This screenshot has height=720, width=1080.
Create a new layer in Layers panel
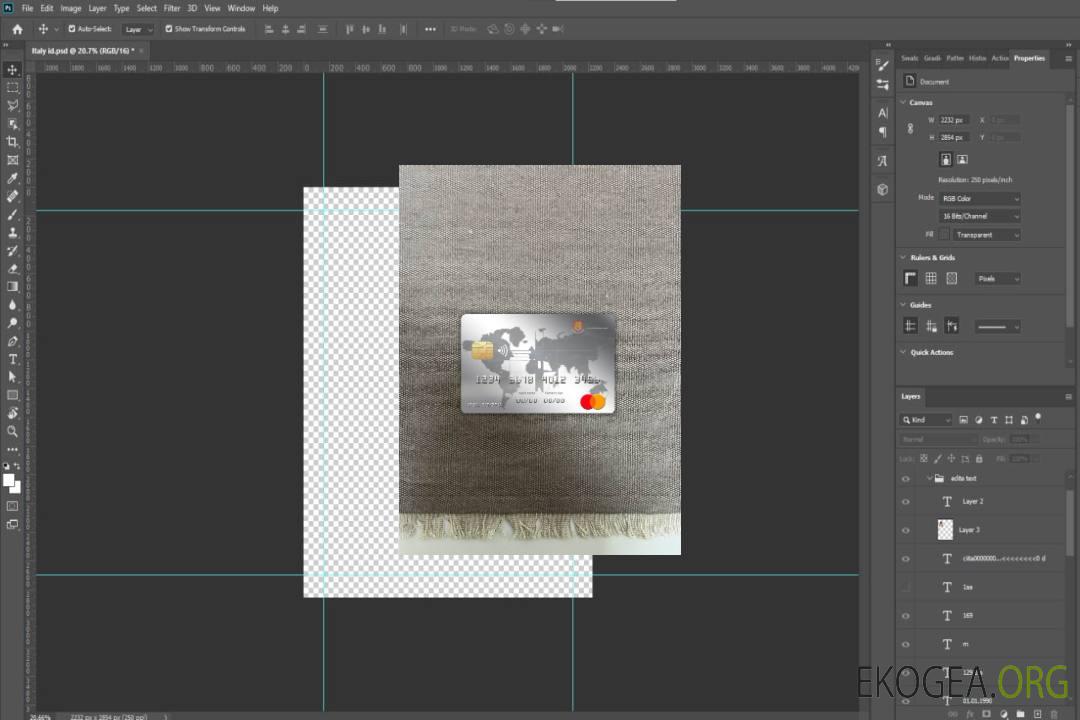1037,714
